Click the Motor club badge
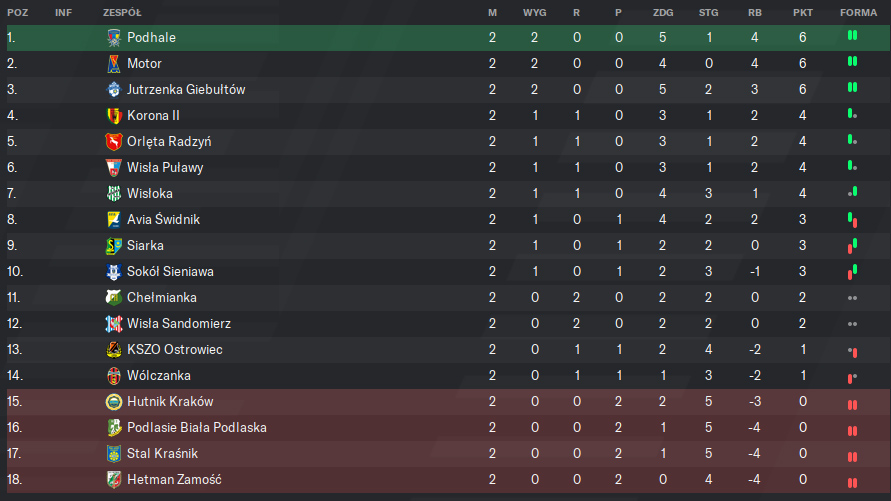Image resolution: width=891 pixels, height=501 pixels. pyautogui.click(x=114, y=63)
